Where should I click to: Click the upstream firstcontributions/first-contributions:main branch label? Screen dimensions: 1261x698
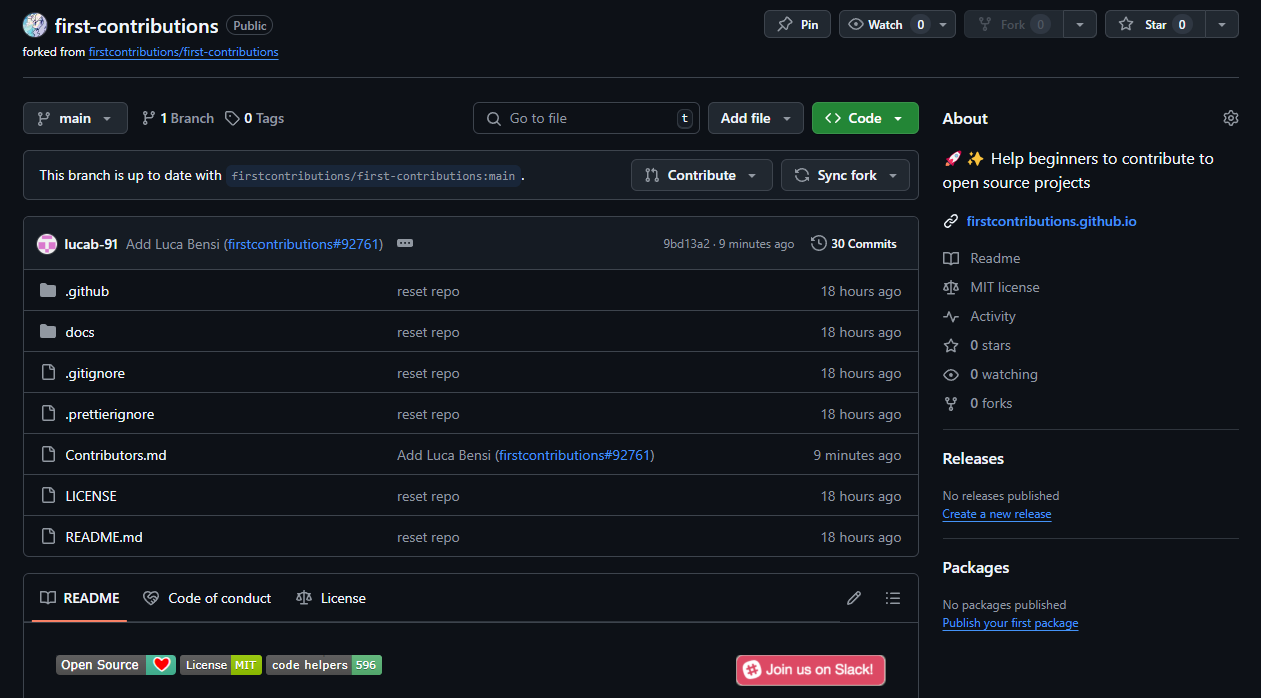pyautogui.click(x=373, y=176)
